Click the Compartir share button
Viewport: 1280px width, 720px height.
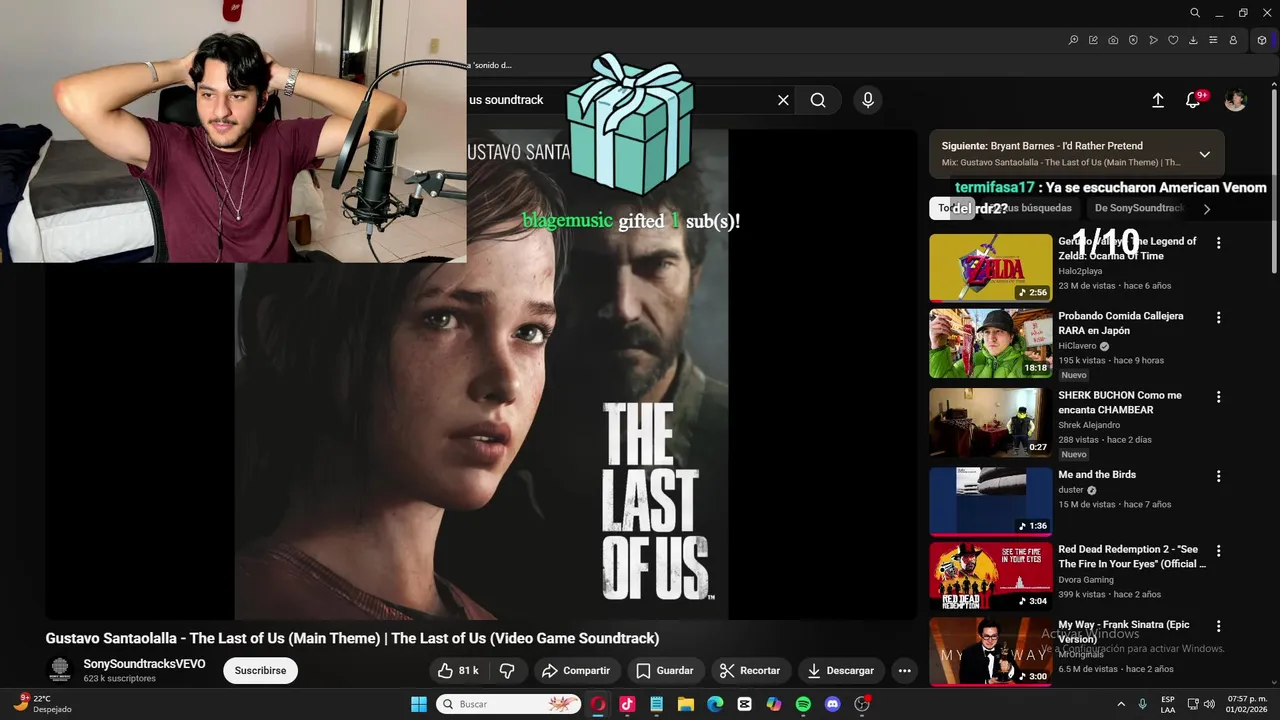(x=575, y=671)
